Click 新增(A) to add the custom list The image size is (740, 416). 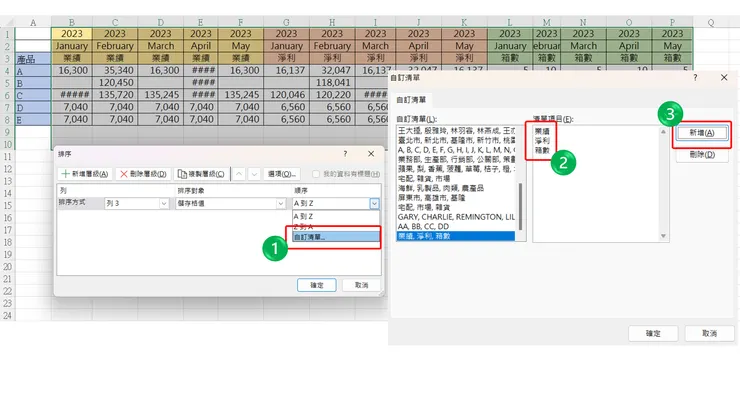702,133
